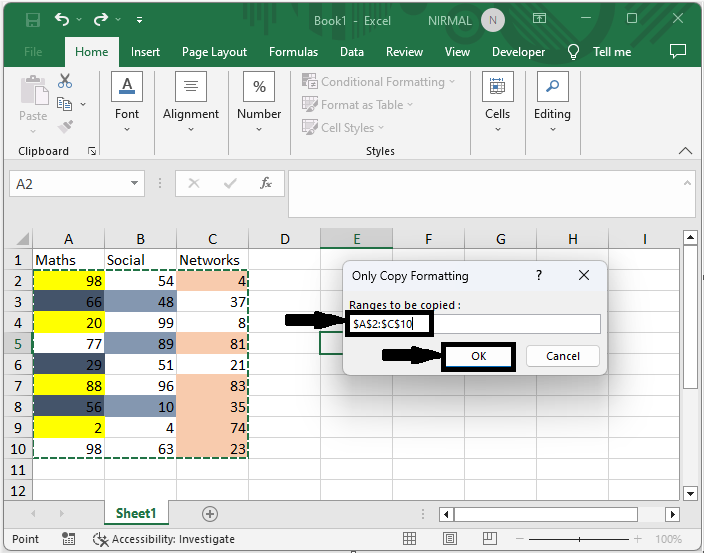The image size is (704, 553).
Task: Switch to Normal view icon
Action: click(409, 538)
